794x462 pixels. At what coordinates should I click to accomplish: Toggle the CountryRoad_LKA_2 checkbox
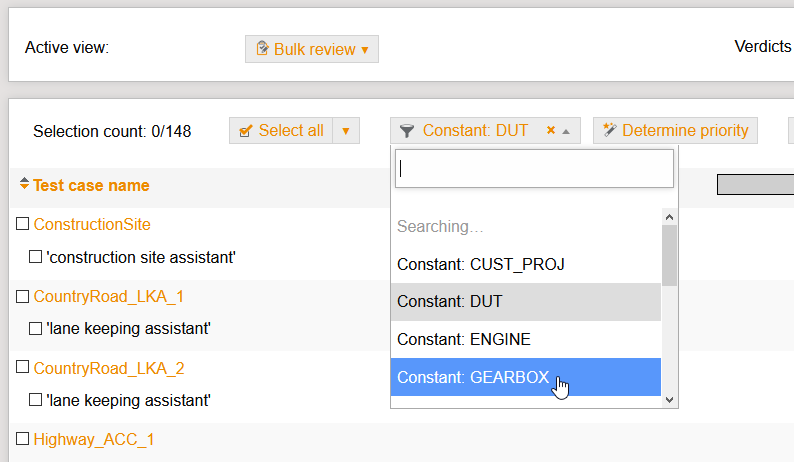click(22, 368)
